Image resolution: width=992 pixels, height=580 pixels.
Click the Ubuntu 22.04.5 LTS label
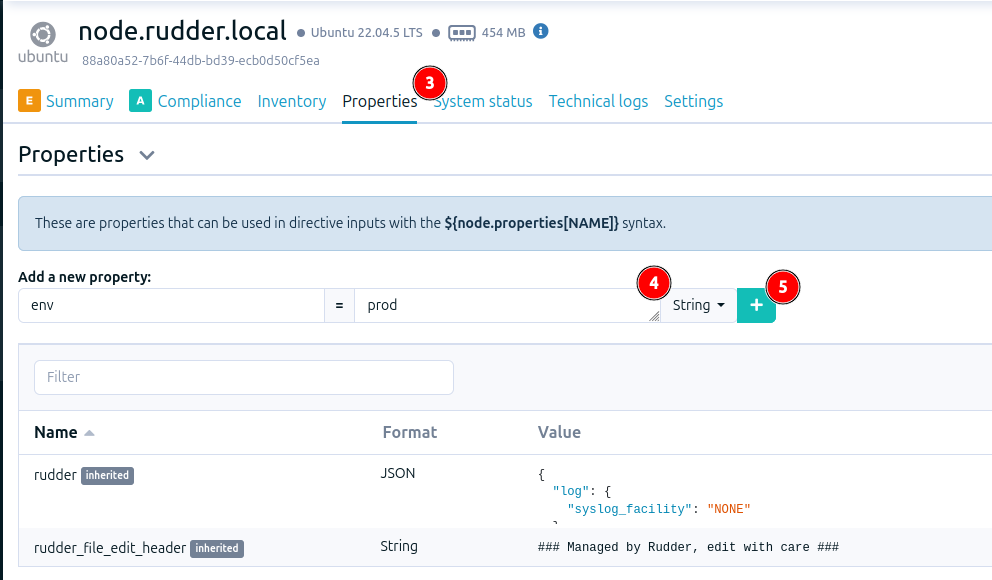366,33
